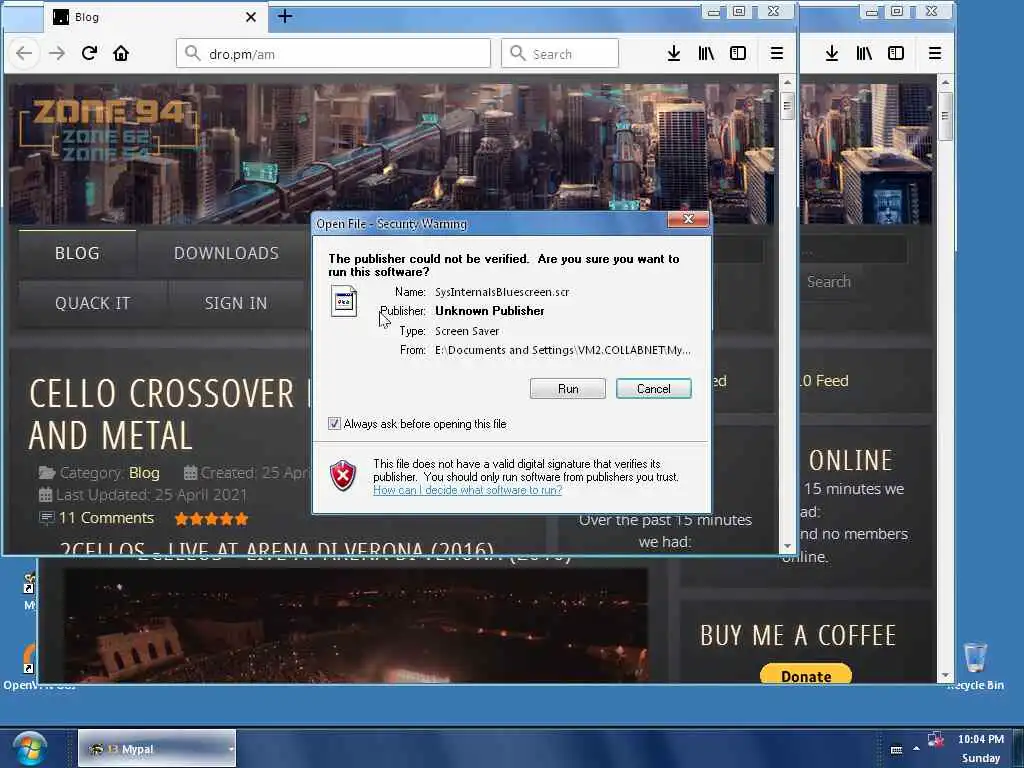This screenshot has height=768, width=1024.
Task: Click the Donate button
Action: click(806, 675)
